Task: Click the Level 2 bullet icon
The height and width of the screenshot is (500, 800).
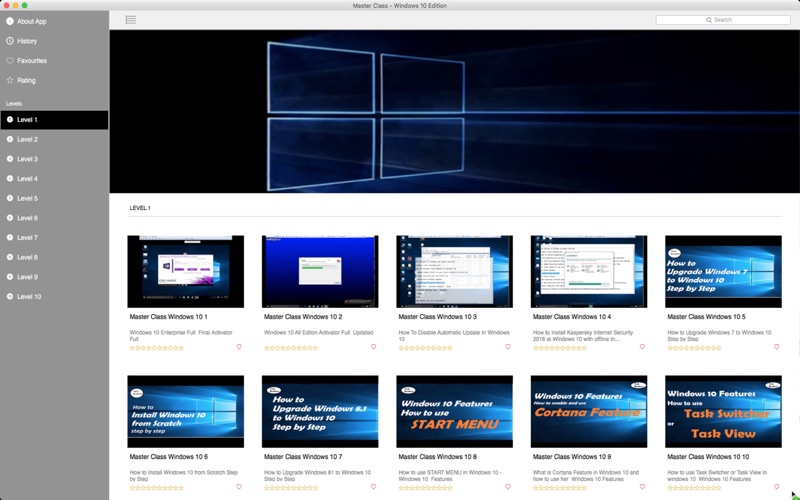Action: coord(10,139)
